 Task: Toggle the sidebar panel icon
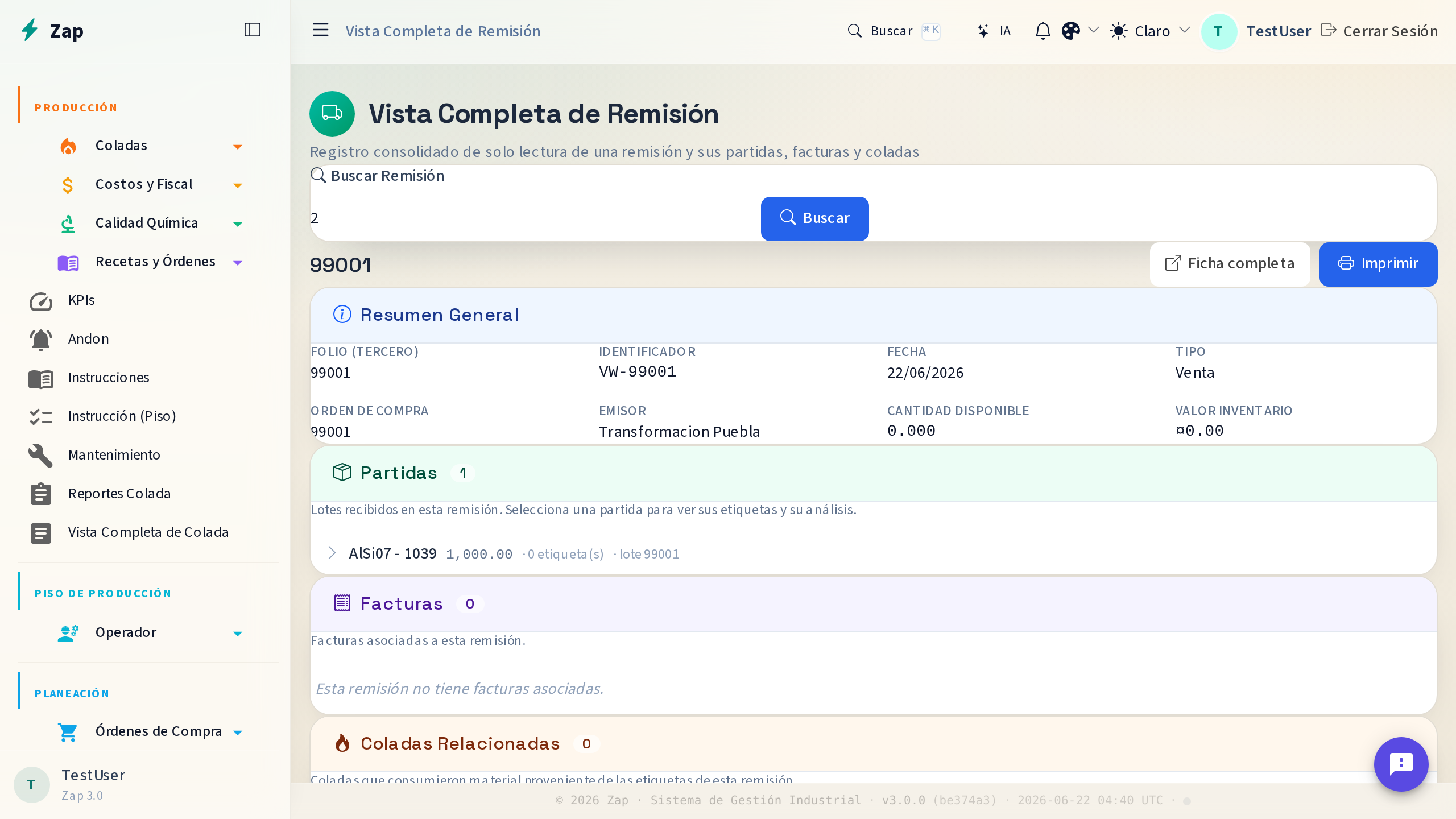click(x=253, y=30)
